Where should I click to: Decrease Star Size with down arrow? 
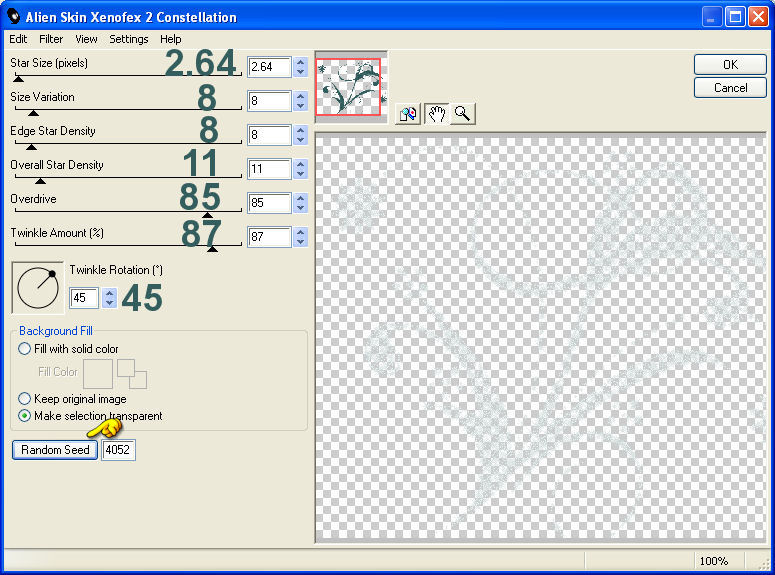(301, 72)
